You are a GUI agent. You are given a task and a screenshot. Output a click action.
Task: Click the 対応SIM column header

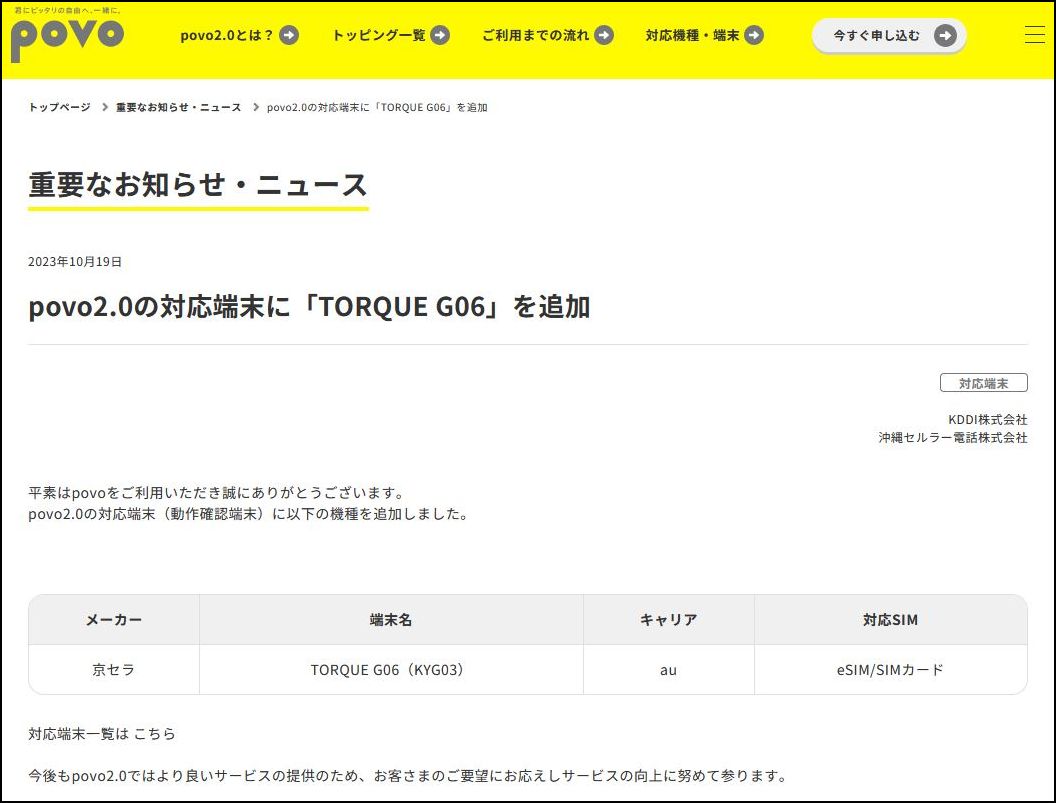coord(890,620)
